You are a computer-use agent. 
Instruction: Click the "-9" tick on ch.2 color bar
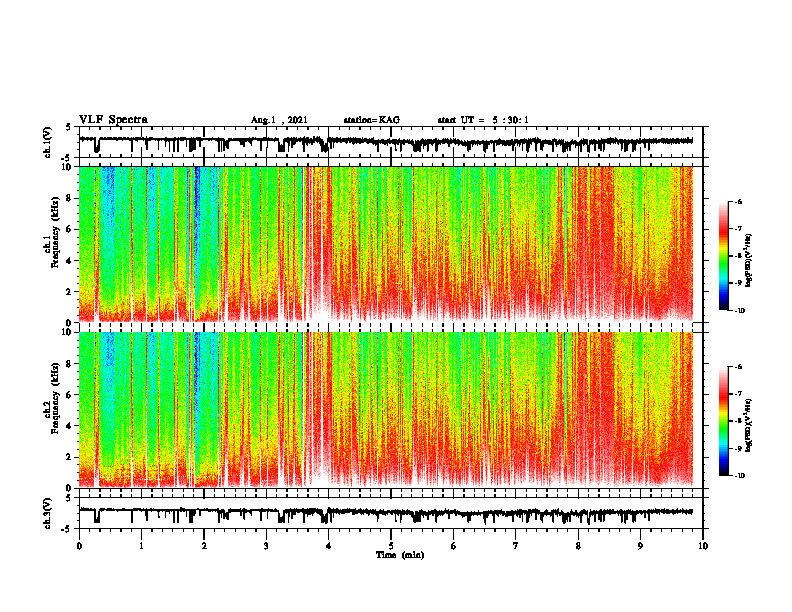(738, 448)
